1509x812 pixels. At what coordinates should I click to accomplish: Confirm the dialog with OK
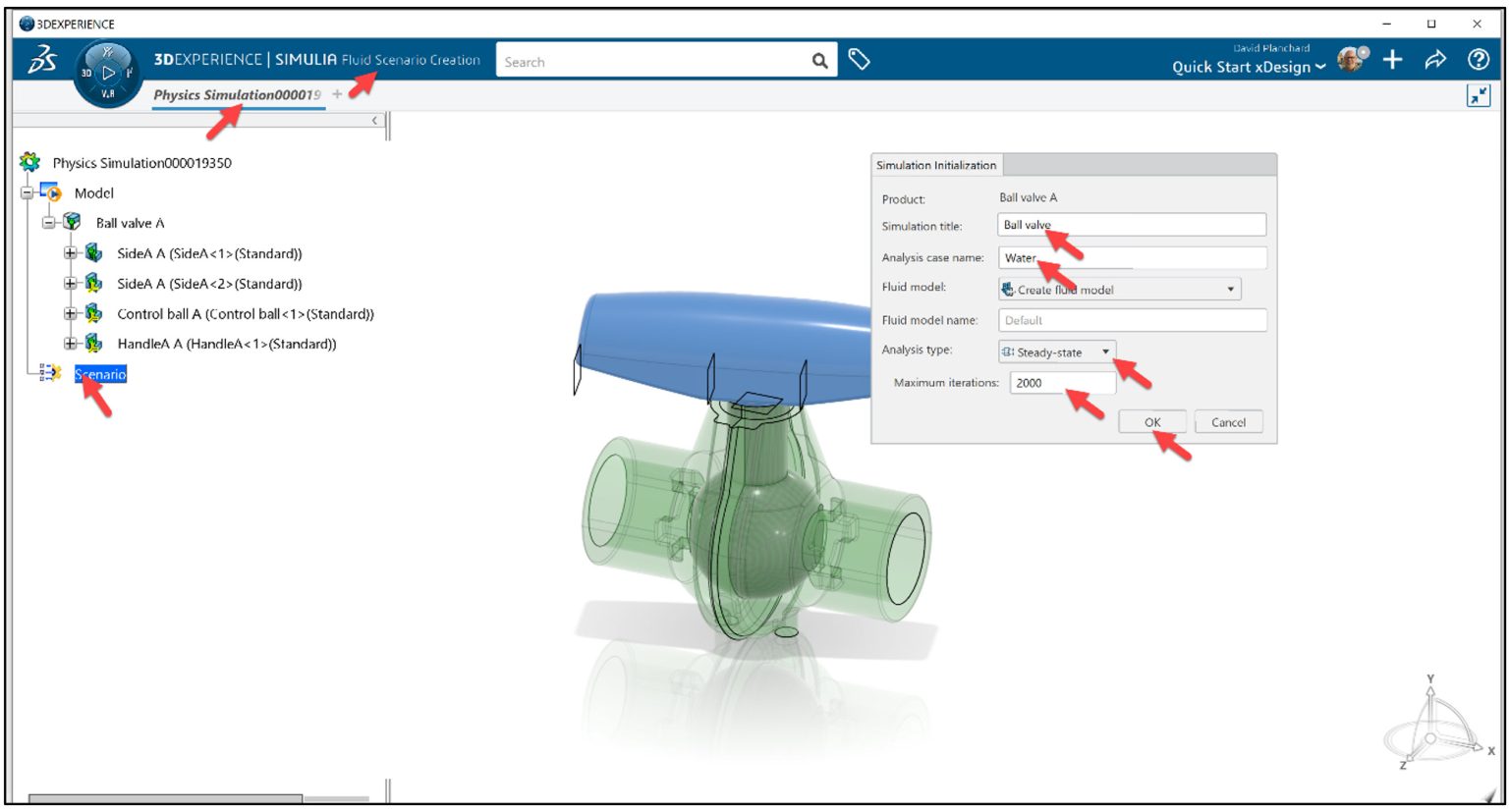pyautogui.click(x=1151, y=421)
